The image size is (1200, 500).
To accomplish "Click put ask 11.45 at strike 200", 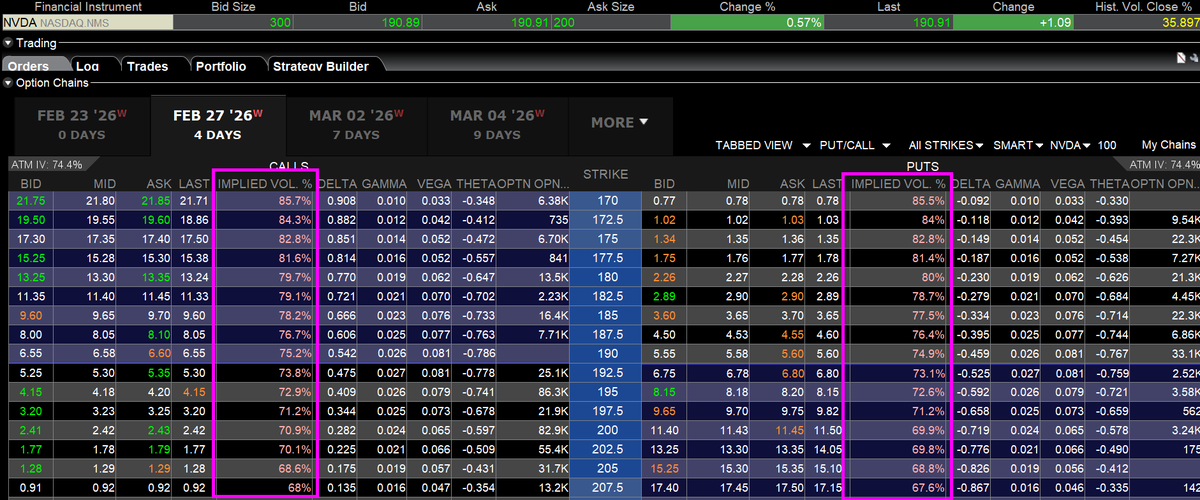I will pos(790,429).
